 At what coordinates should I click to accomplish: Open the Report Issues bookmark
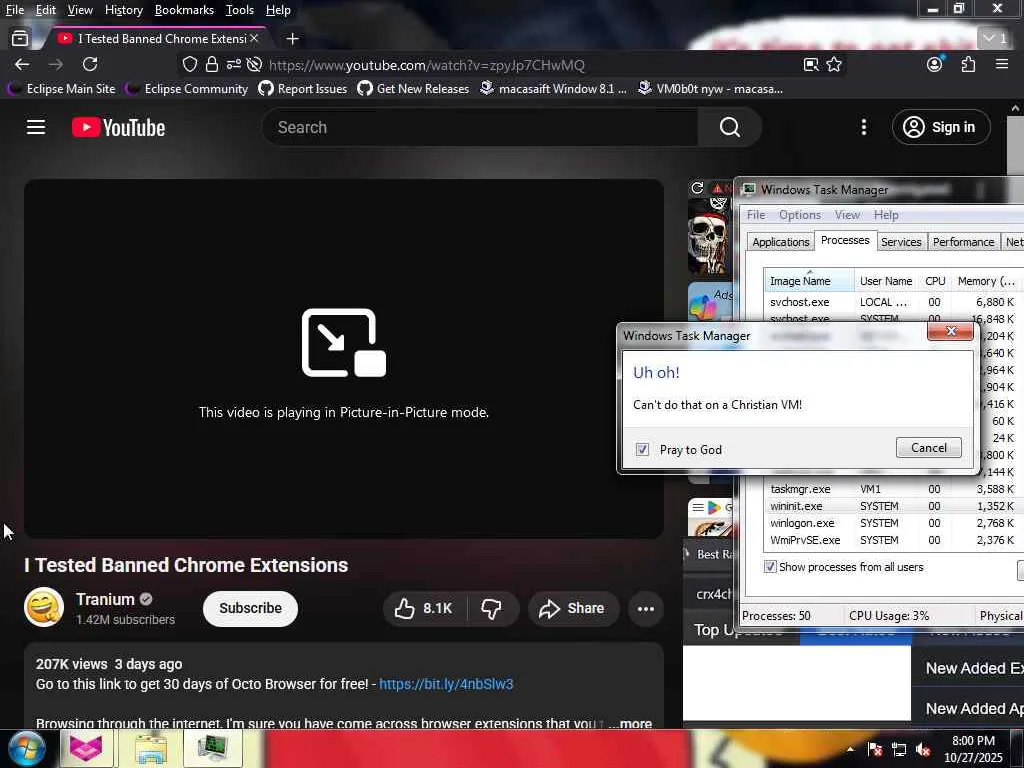click(x=303, y=89)
